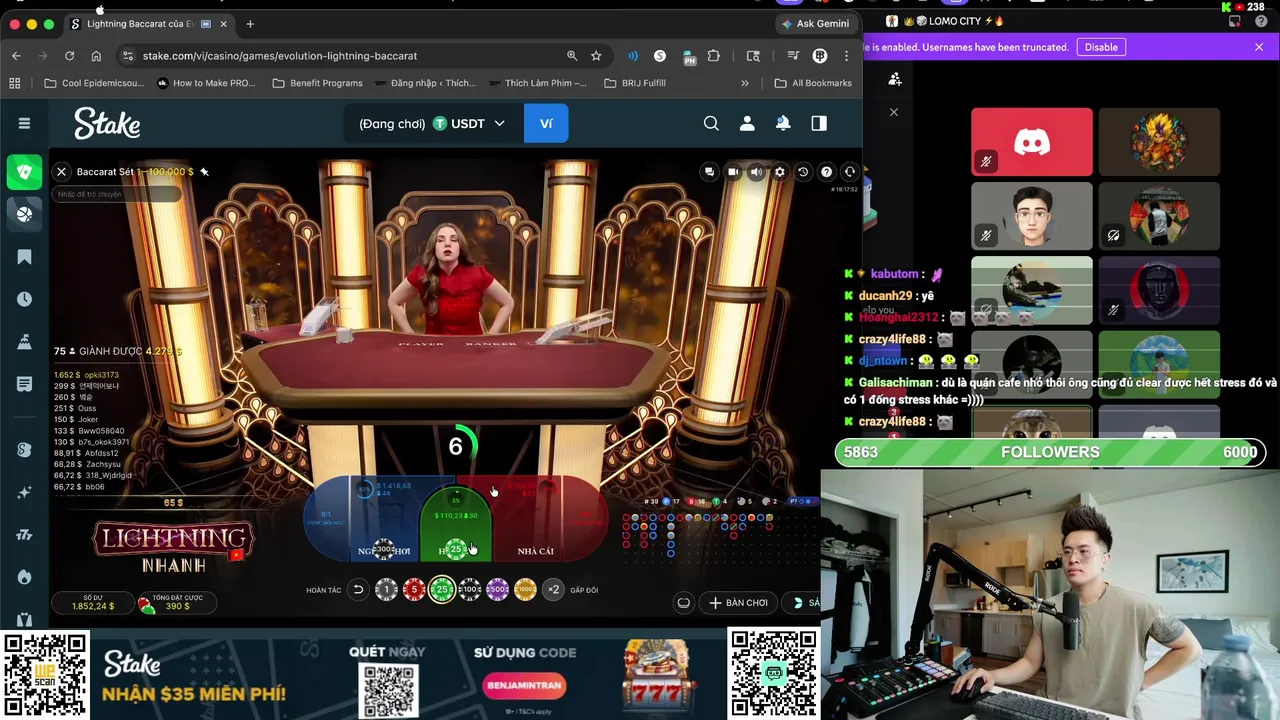The width and height of the screenshot is (1280, 720).
Task: Click the HOÀN TÁC undo button
Action: [358, 590]
